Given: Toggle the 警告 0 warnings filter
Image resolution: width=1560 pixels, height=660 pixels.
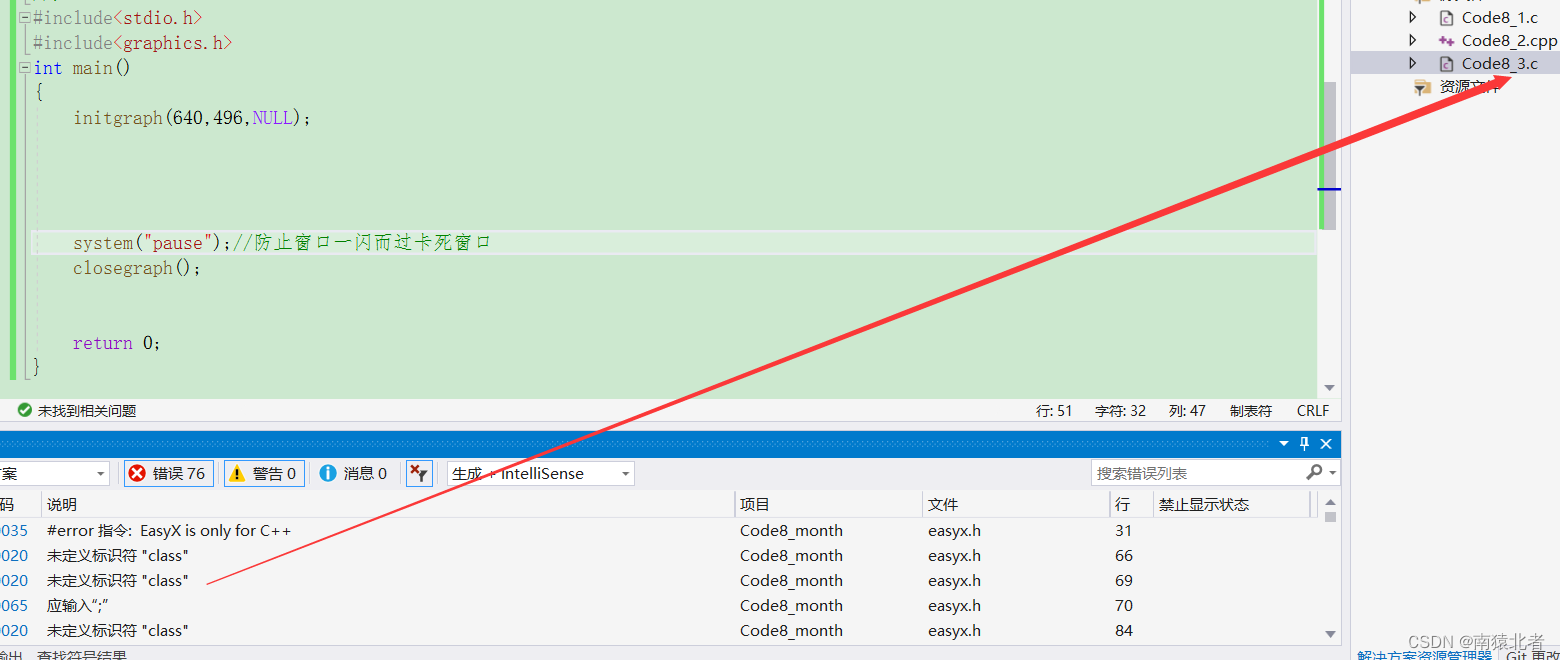Looking at the screenshot, I should (x=264, y=473).
